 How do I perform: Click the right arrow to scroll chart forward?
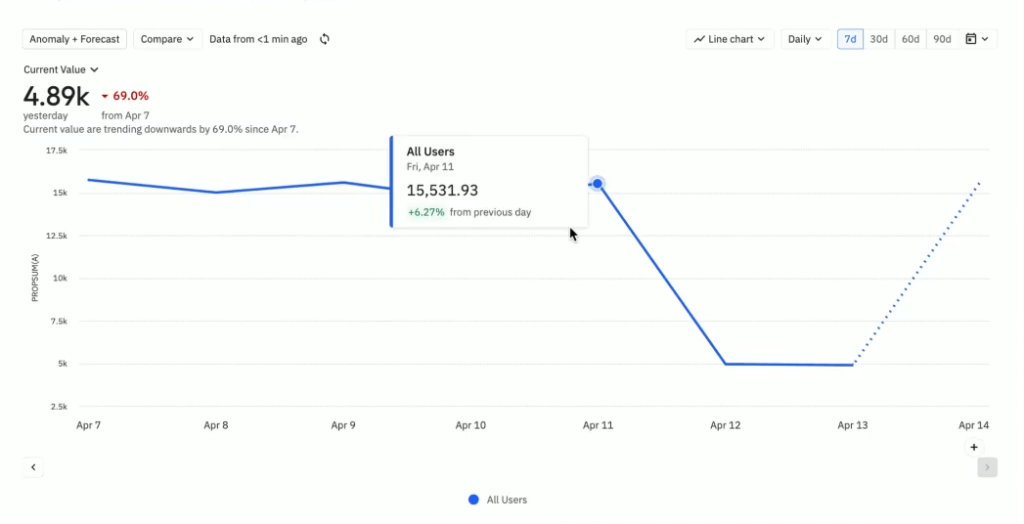tap(987, 467)
